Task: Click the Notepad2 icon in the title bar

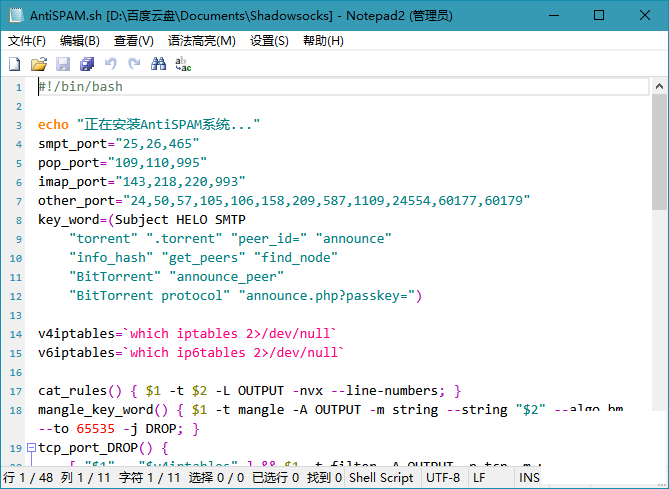Action: [17, 15]
